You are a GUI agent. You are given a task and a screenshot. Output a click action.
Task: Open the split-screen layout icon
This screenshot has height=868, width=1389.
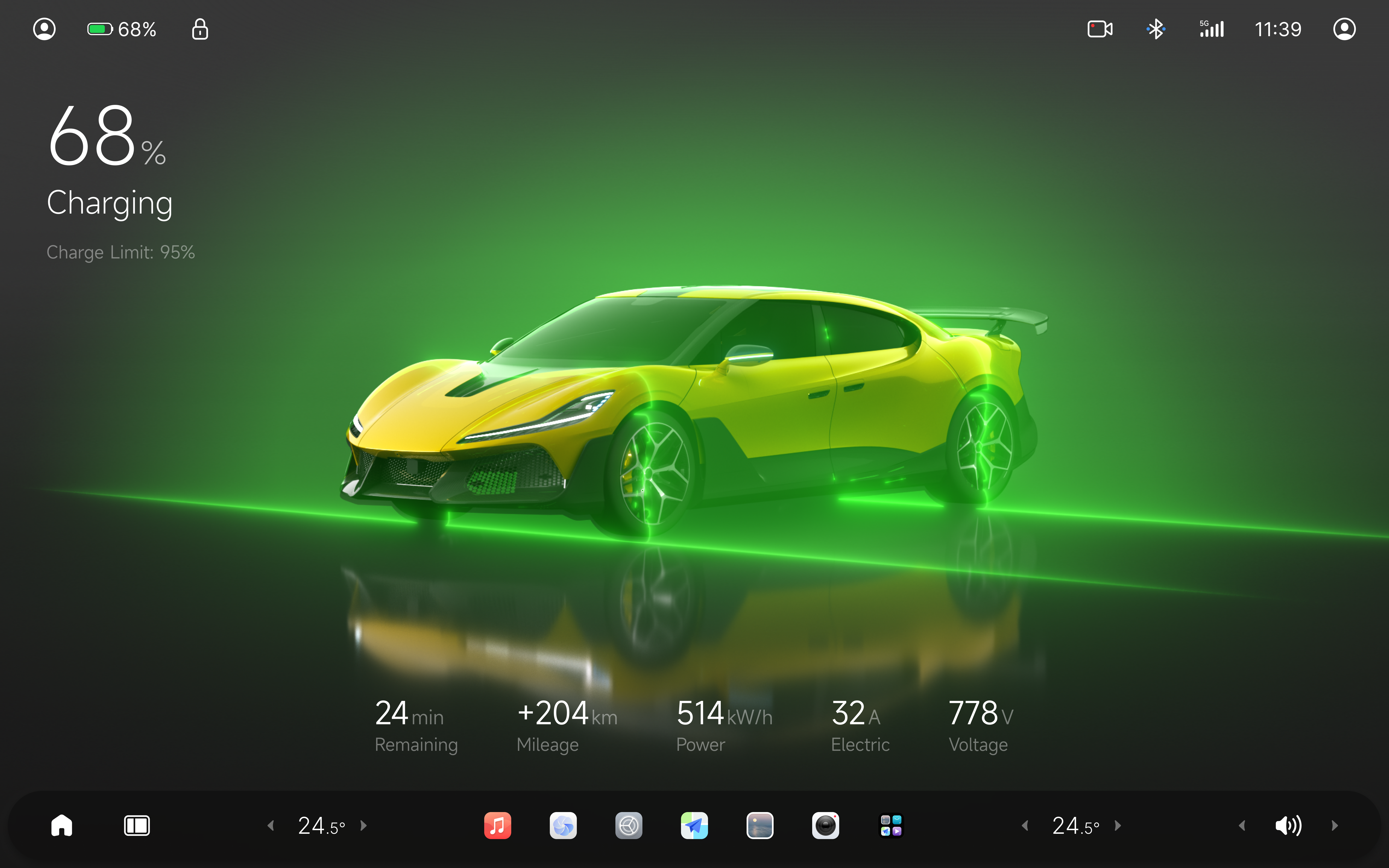click(x=136, y=826)
